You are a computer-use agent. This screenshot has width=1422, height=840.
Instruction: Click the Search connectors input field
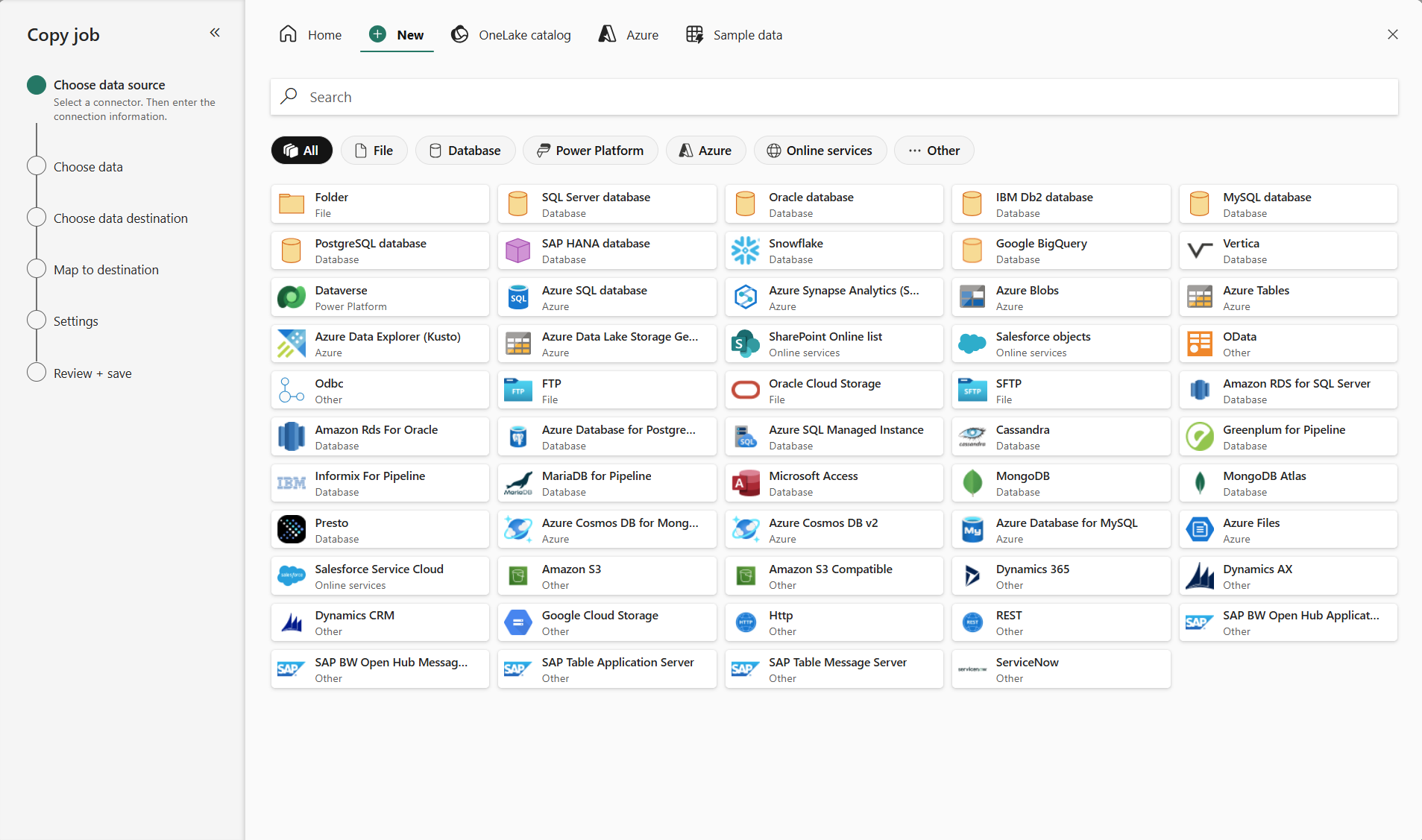tap(834, 98)
